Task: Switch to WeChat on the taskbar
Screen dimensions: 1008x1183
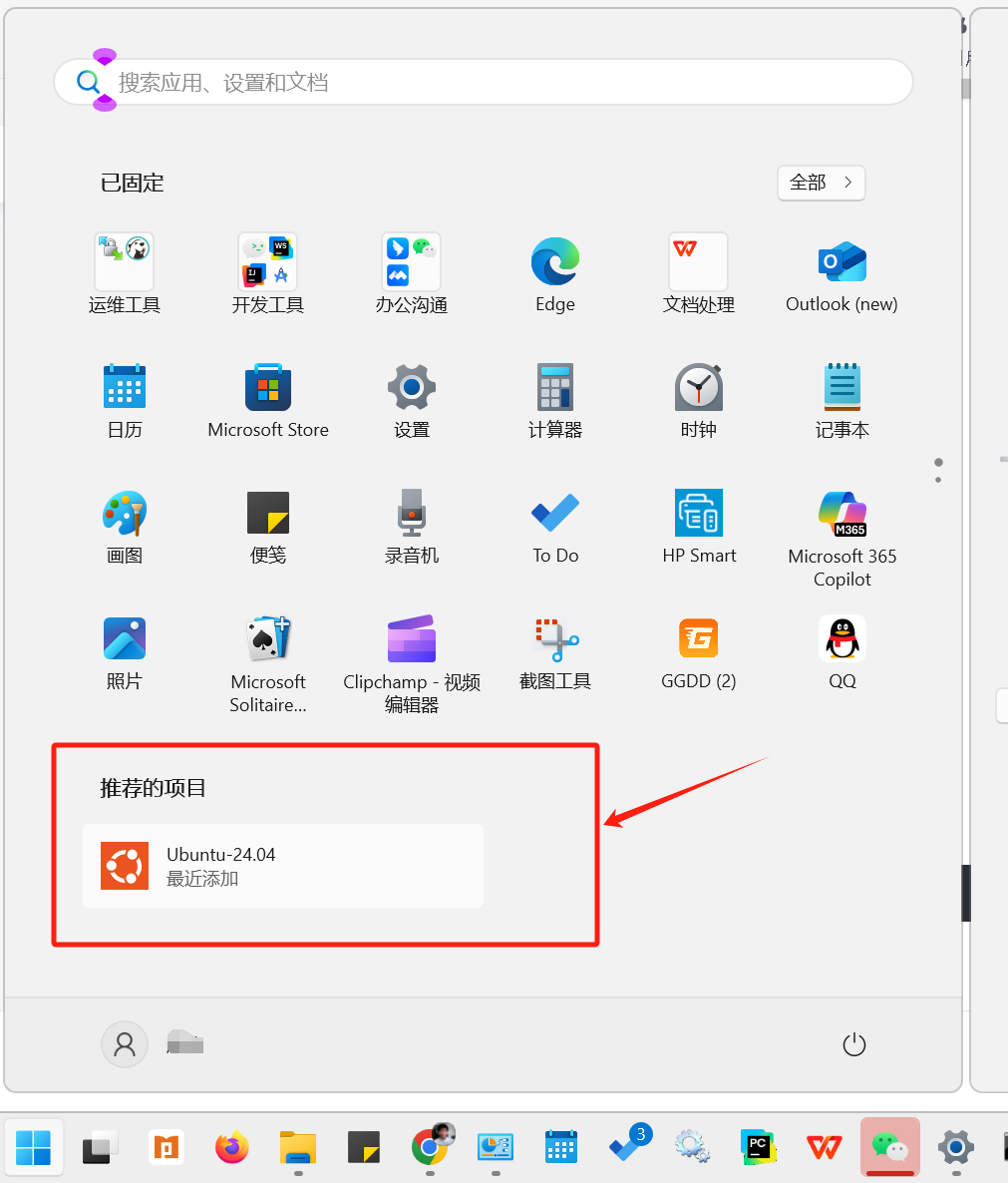Action: [889, 1147]
